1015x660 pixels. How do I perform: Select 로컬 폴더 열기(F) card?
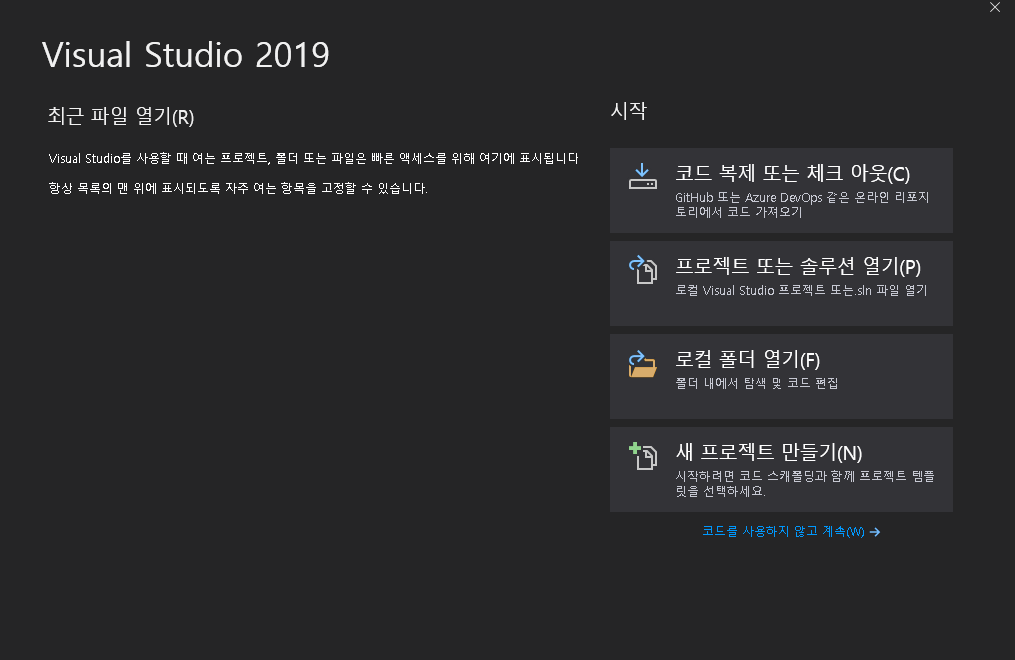(x=781, y=376)
